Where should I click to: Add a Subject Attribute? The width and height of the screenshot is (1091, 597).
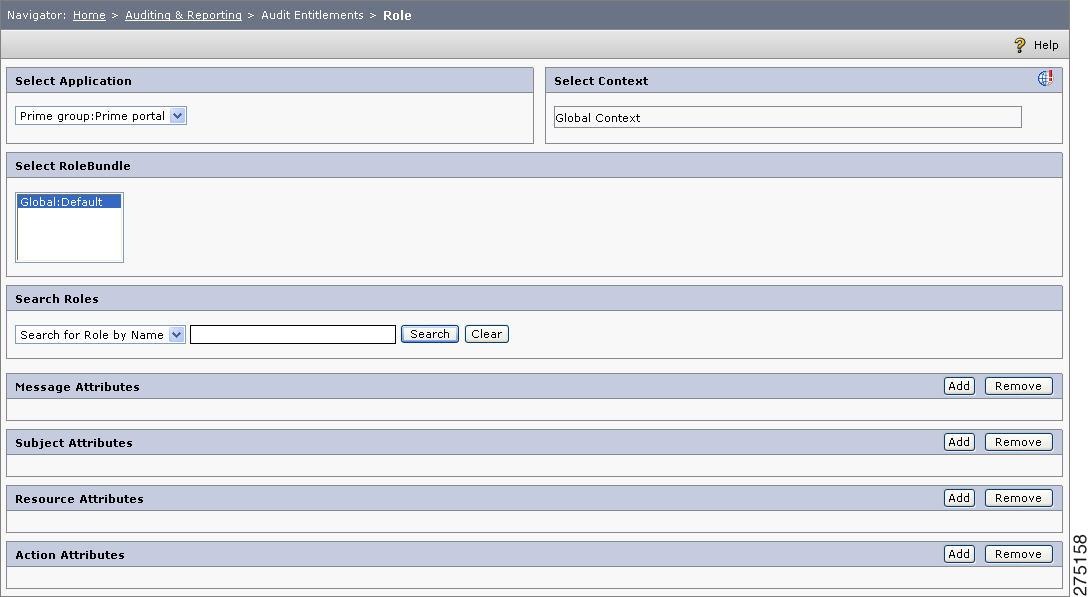(x=959, y=442)
